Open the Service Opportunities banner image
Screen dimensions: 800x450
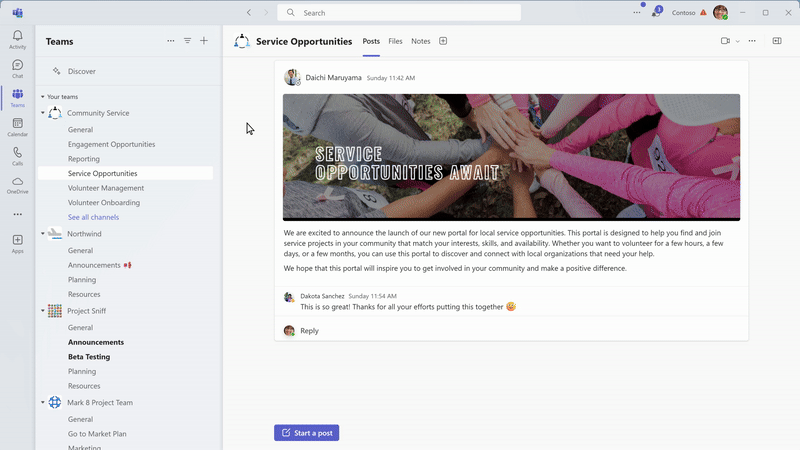click(x=511, y=157)
